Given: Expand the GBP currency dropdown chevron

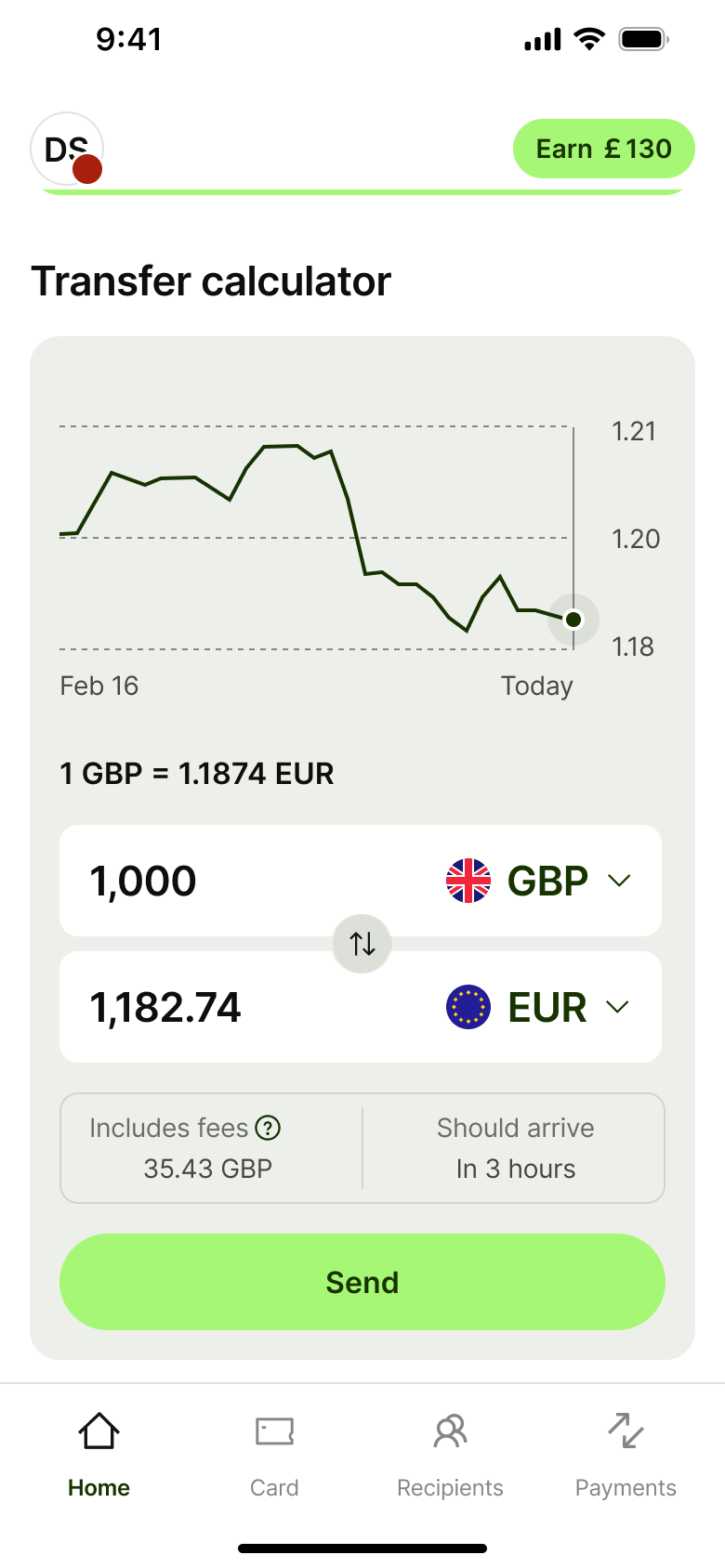Looking at the screenshot, I should pos(619,881).
